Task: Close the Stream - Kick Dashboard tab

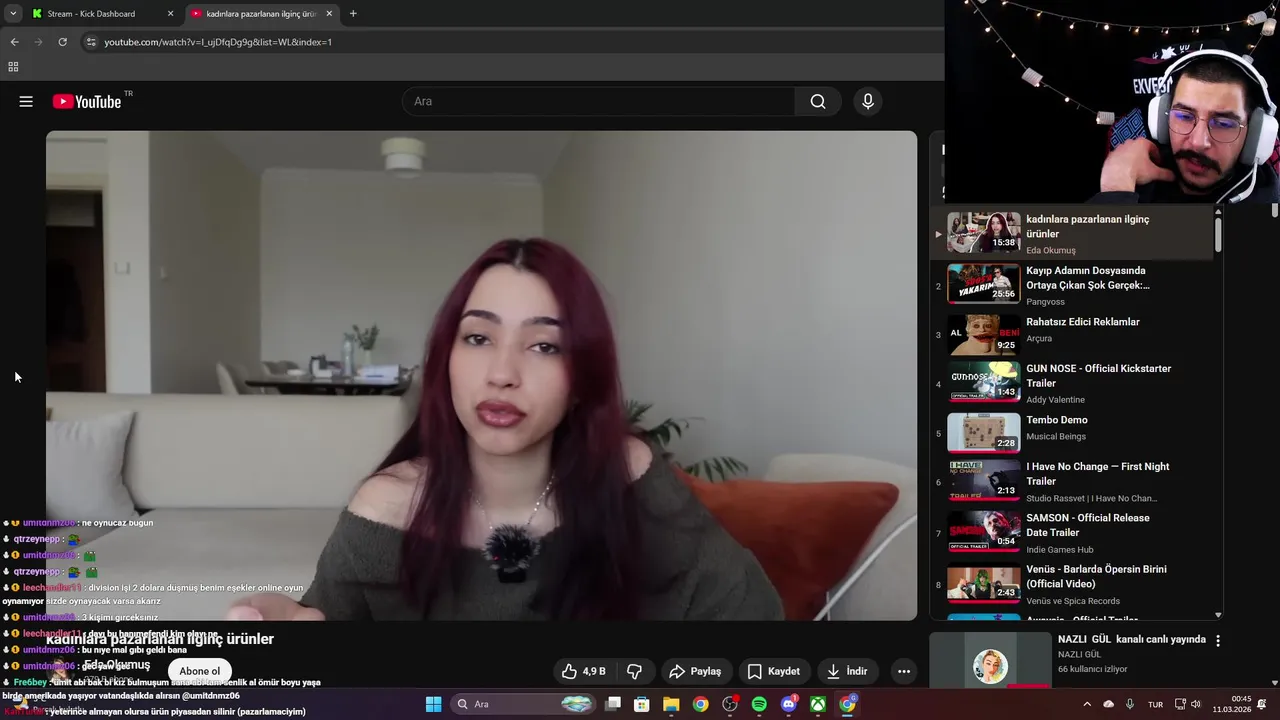Action: (170, 14)
